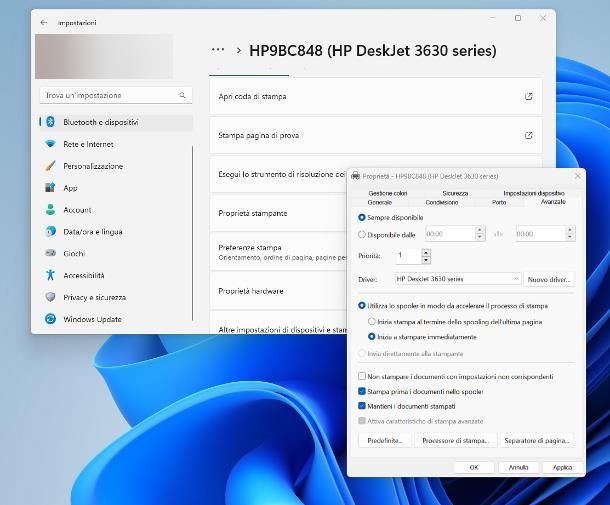Click the search magnifier icon
This screenshot has height=505, width=610.
point(182,95)
